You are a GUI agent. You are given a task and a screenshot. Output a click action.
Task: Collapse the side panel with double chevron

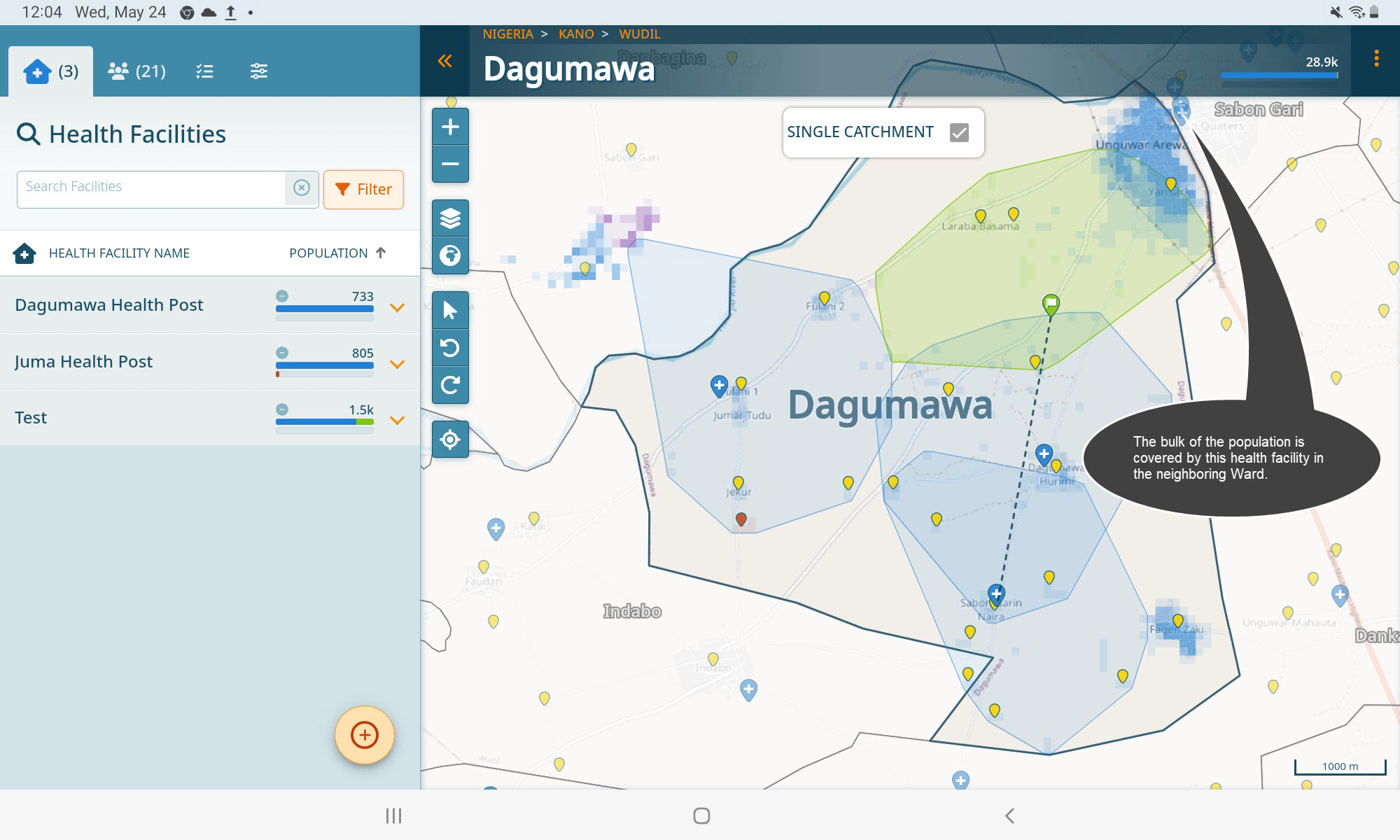[x=444, y=61]
